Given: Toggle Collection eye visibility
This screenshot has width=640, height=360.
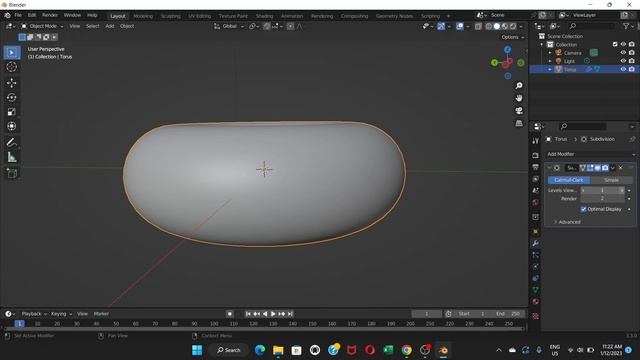Looking at the screenshot, I should pyautogui.click(x=623, y=44).
